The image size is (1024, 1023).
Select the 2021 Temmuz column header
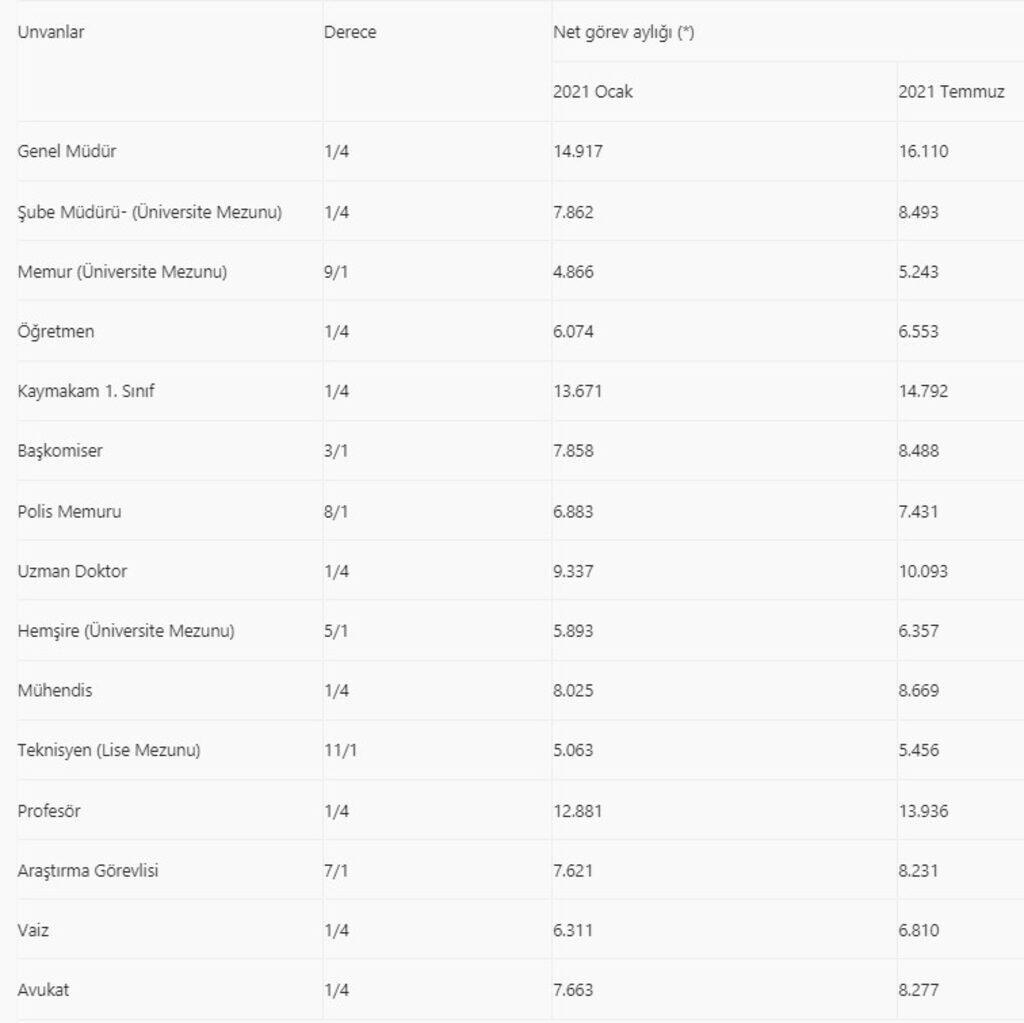click(x=951, y=92)
